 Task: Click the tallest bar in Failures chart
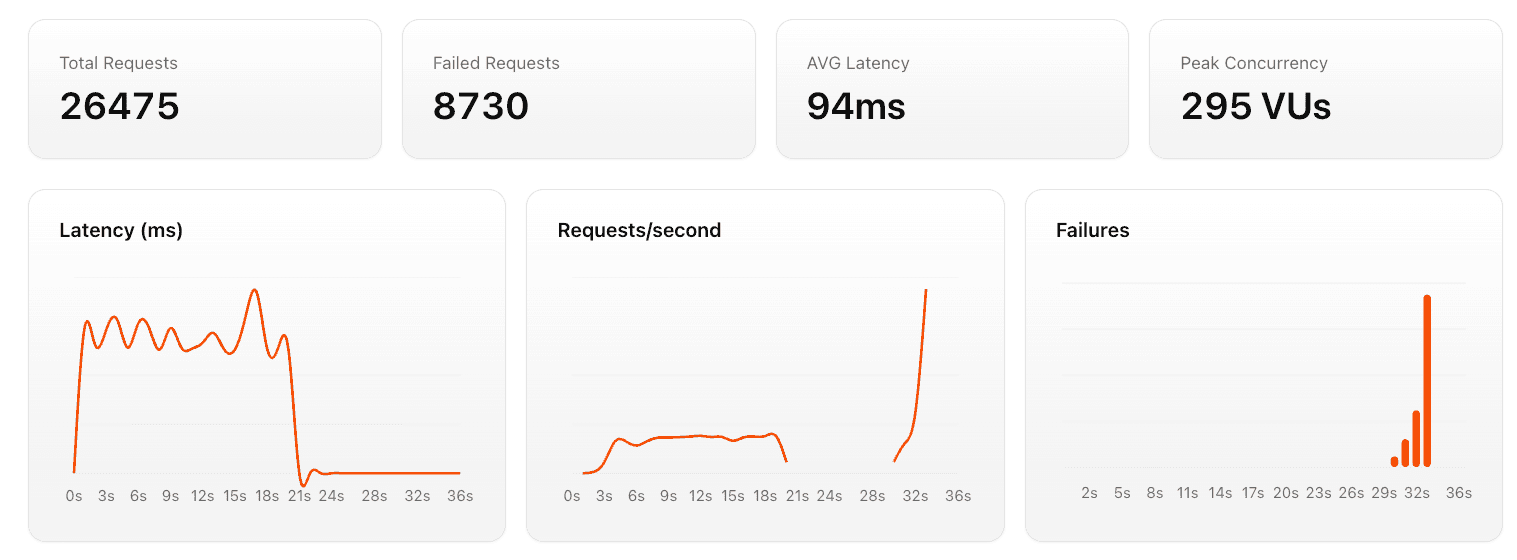tap(1427, 380)
